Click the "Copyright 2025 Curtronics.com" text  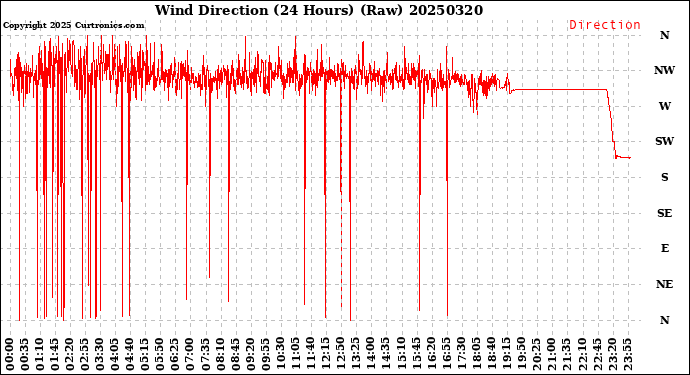point(73,26)
